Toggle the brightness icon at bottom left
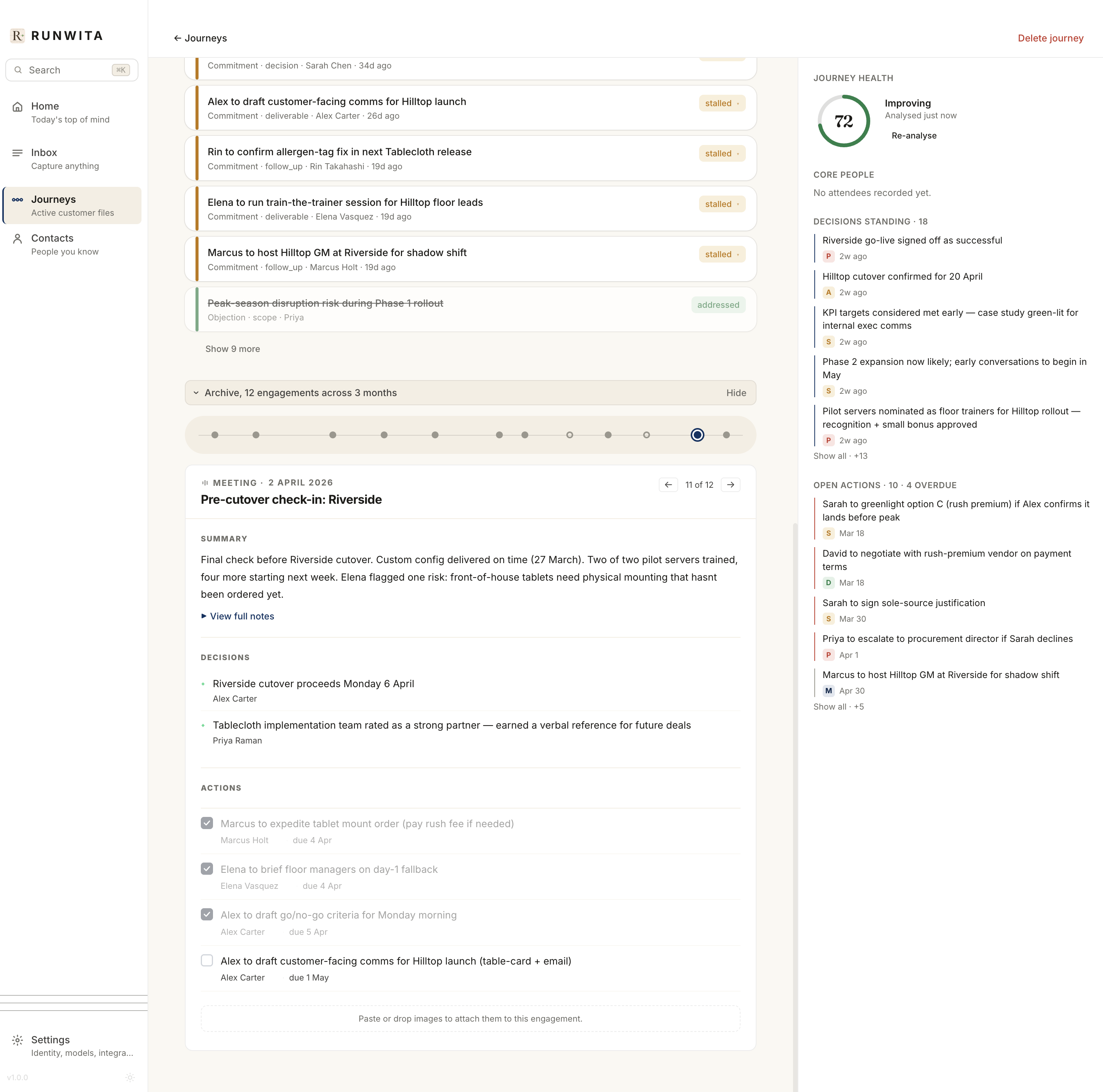This screenshot has width=1103, height=1092. (x=130, y=1077)
